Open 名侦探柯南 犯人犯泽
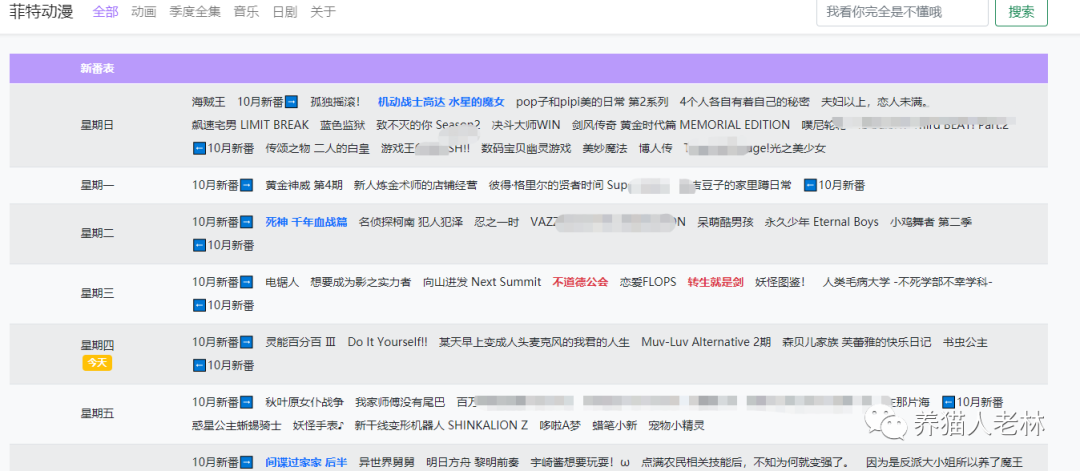 (x=411, y=222)
